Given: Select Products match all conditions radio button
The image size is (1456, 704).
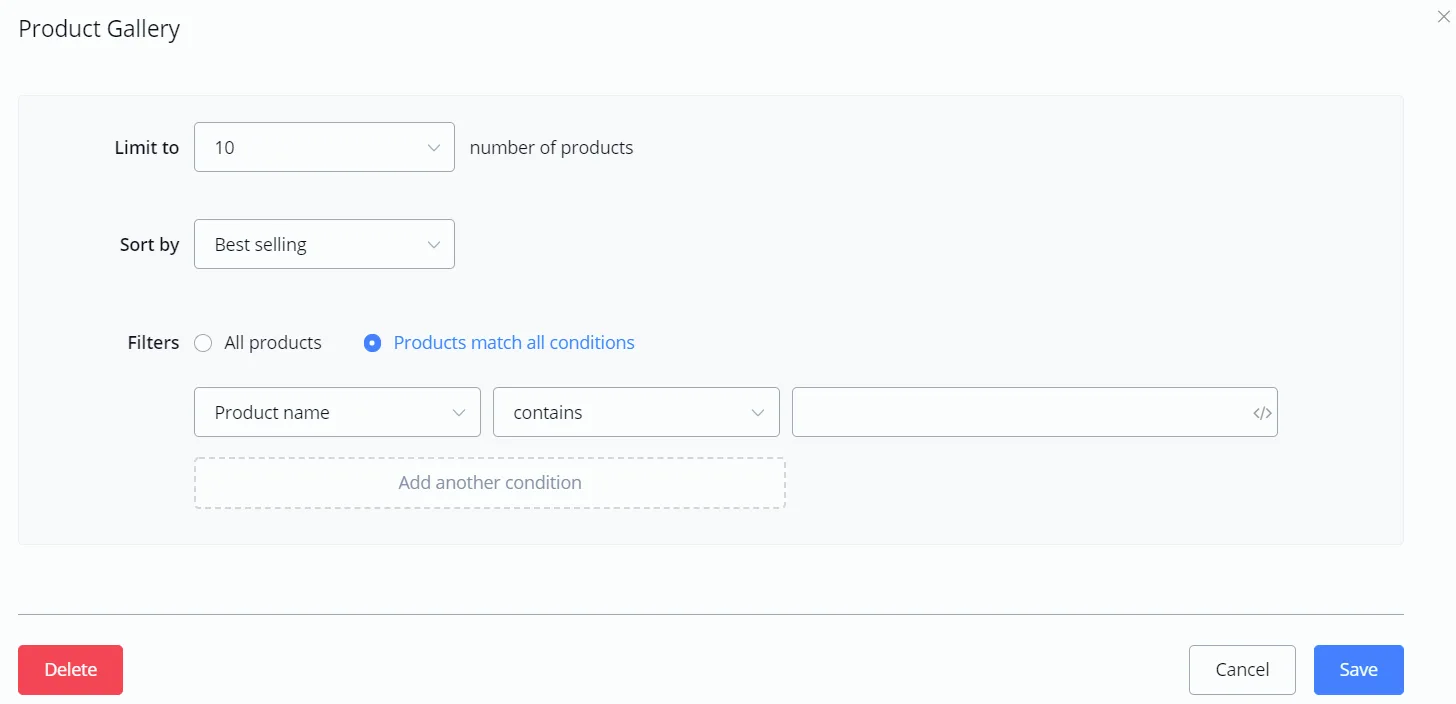Looking at the screenshot, I should [x=372, y=343].
